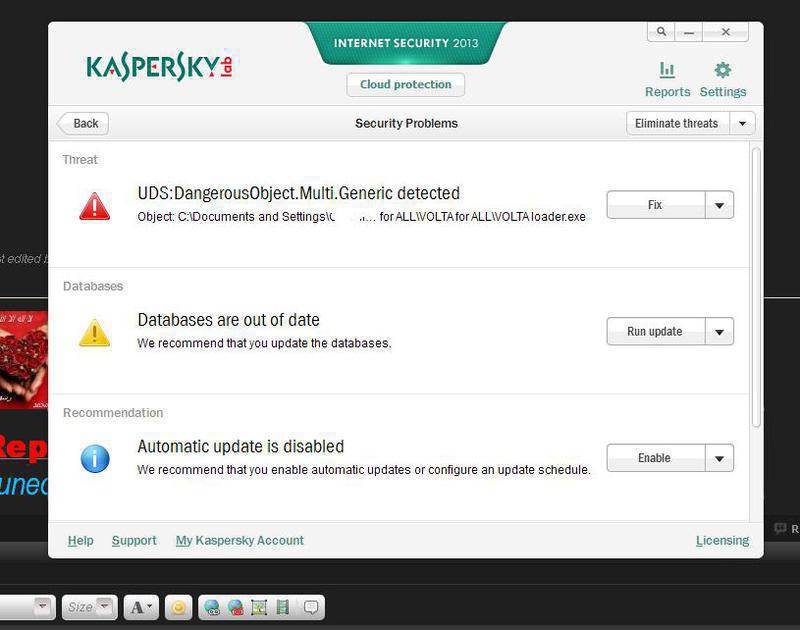
Task: Click the Settings label
Action: pyautogui.click(x=722, y=92)
